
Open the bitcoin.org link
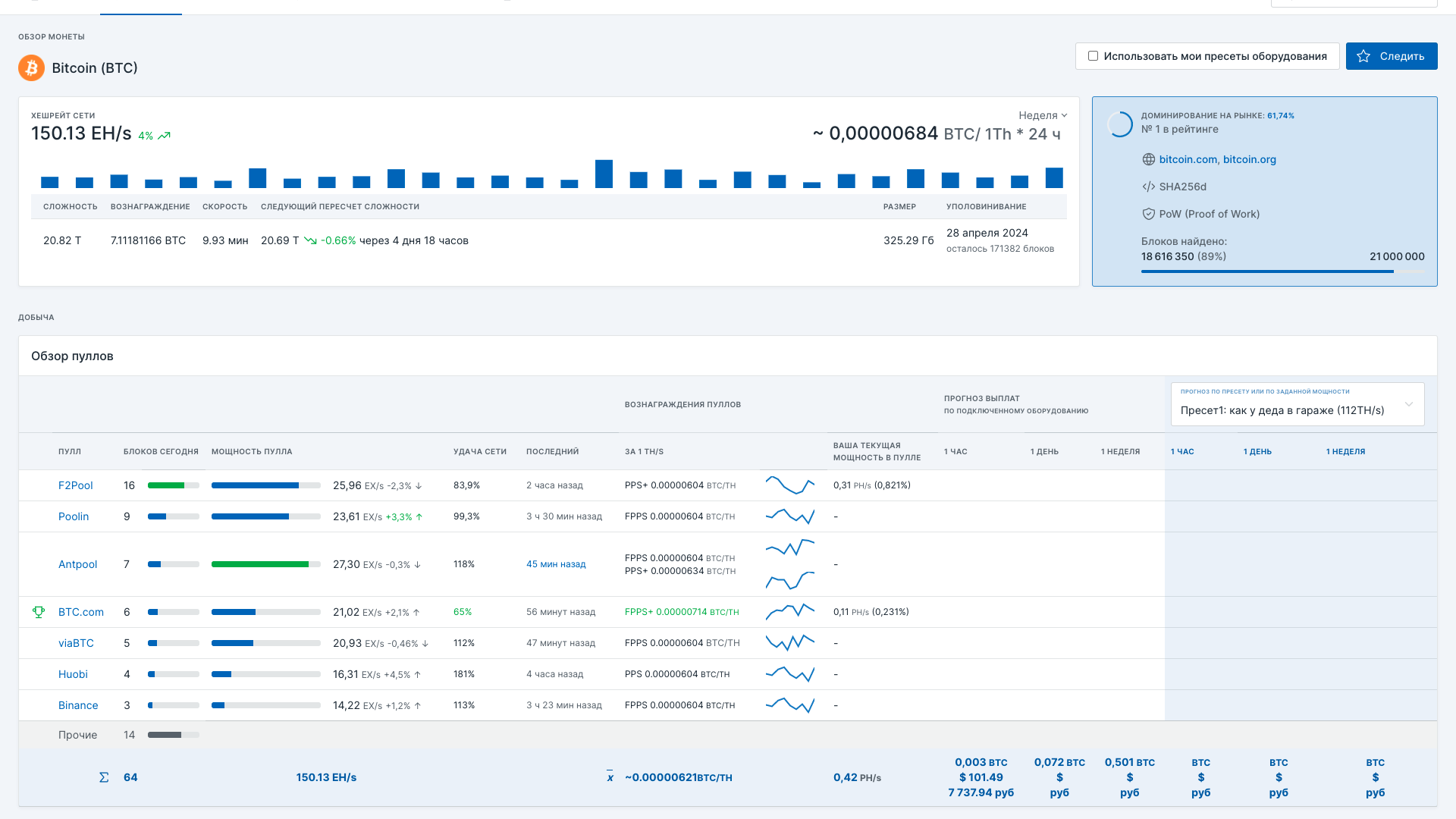1250,159
